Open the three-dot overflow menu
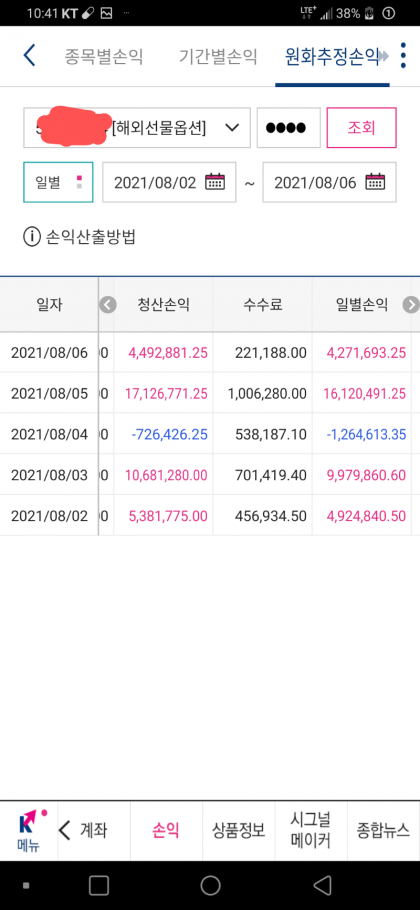This screenshot has height=910, width=420. pos(404,56)
